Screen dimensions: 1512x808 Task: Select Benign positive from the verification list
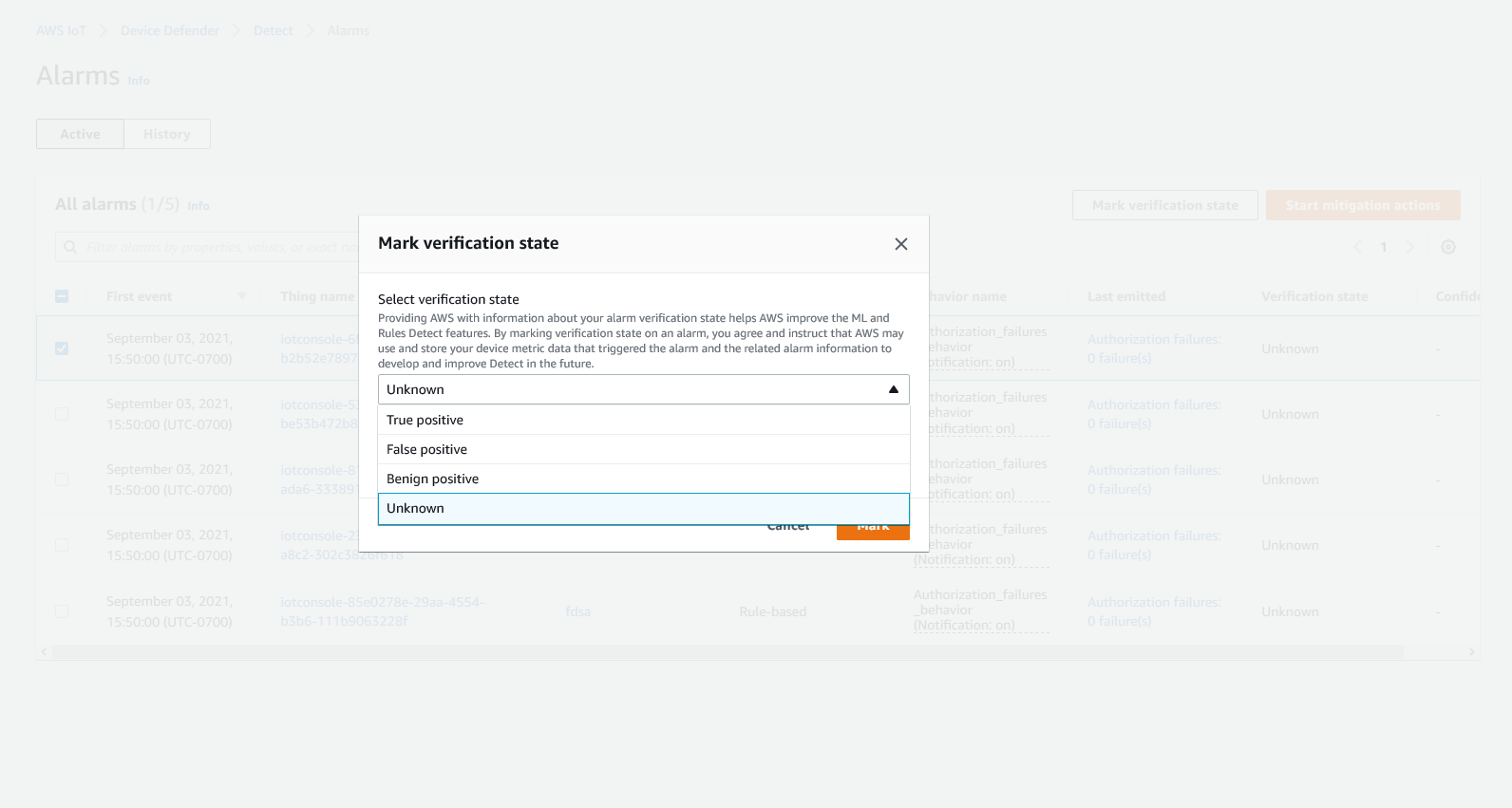tap(432, 479)
